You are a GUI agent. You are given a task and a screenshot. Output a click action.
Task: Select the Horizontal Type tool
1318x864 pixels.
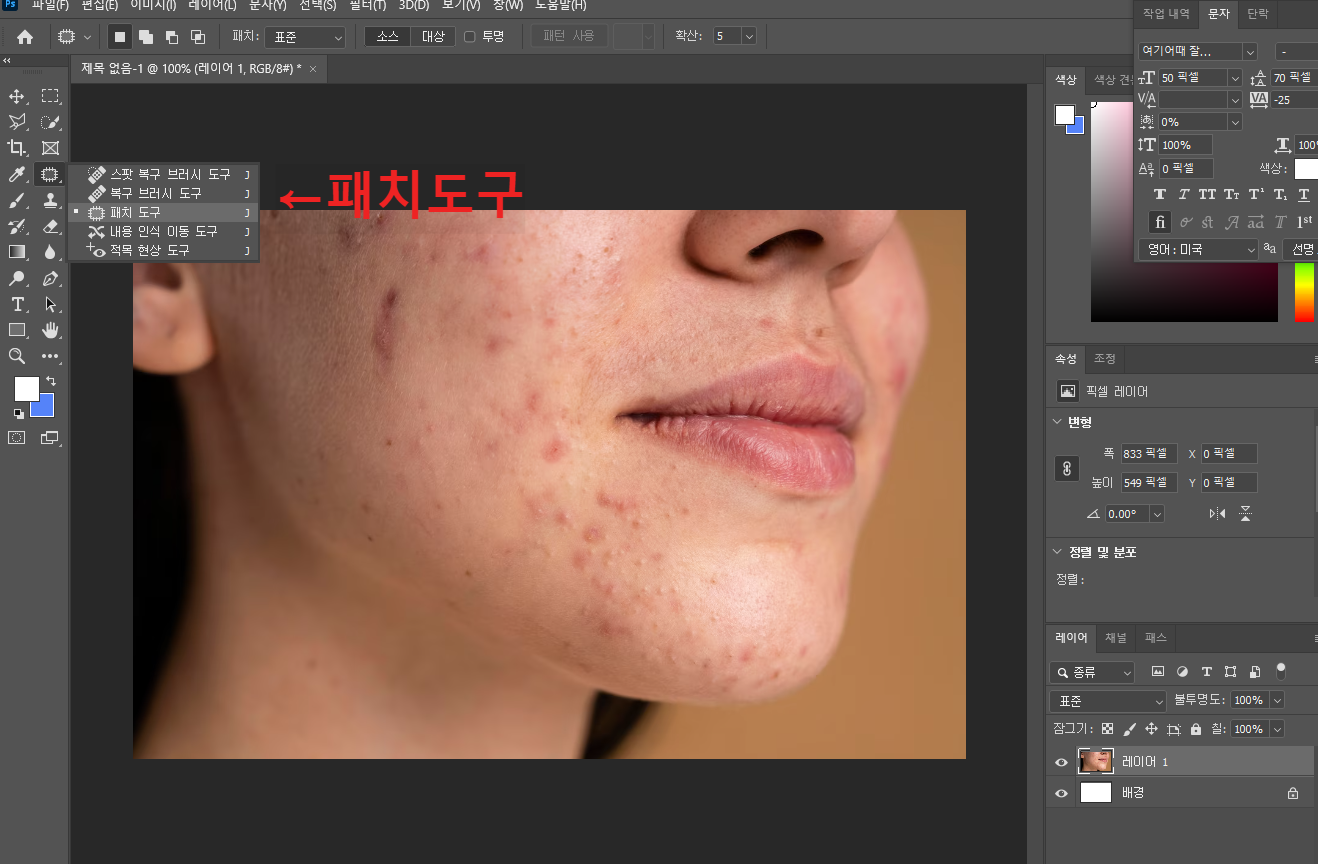click(17, 304)
